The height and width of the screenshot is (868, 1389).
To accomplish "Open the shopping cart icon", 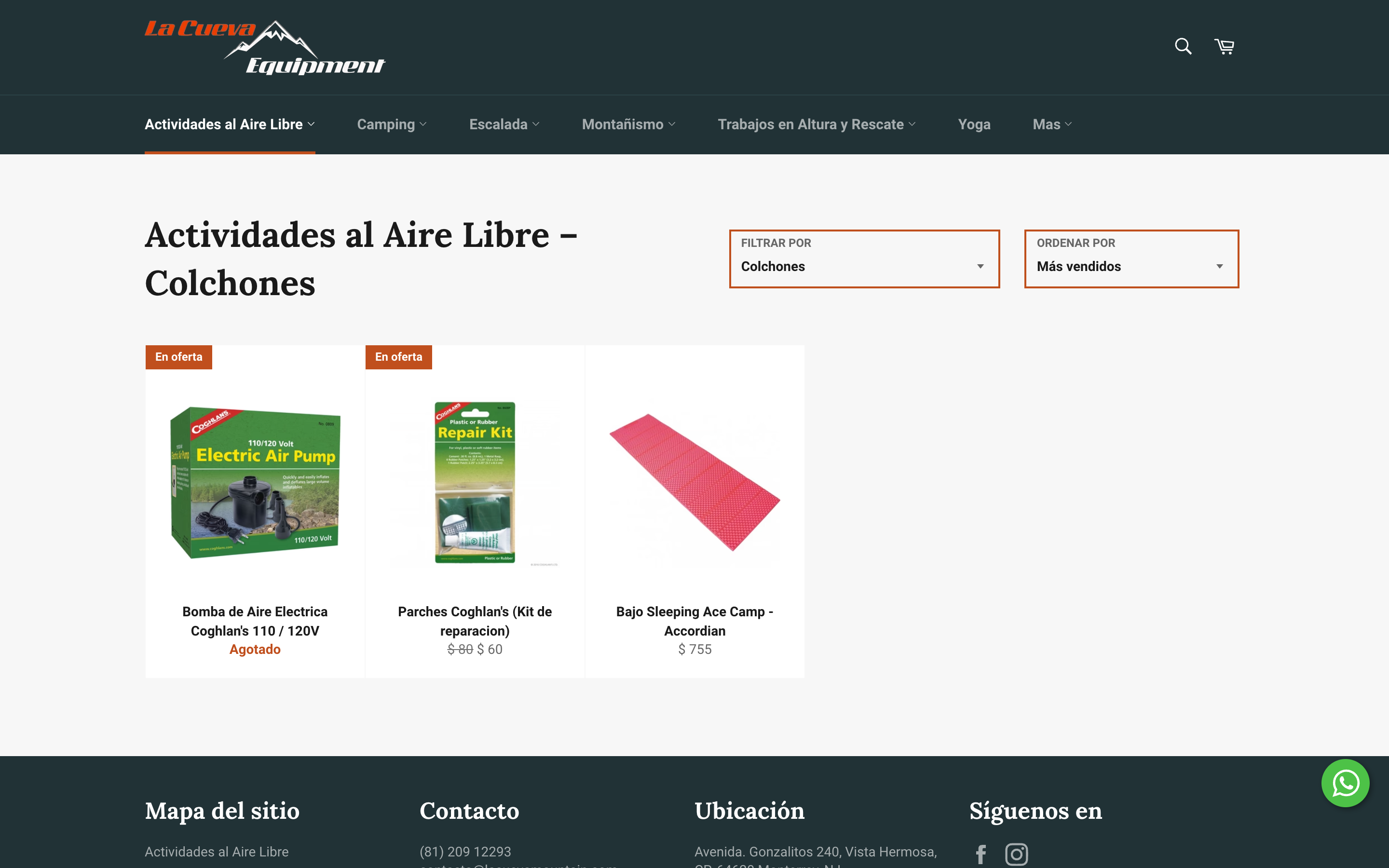I will (1225, 46).
